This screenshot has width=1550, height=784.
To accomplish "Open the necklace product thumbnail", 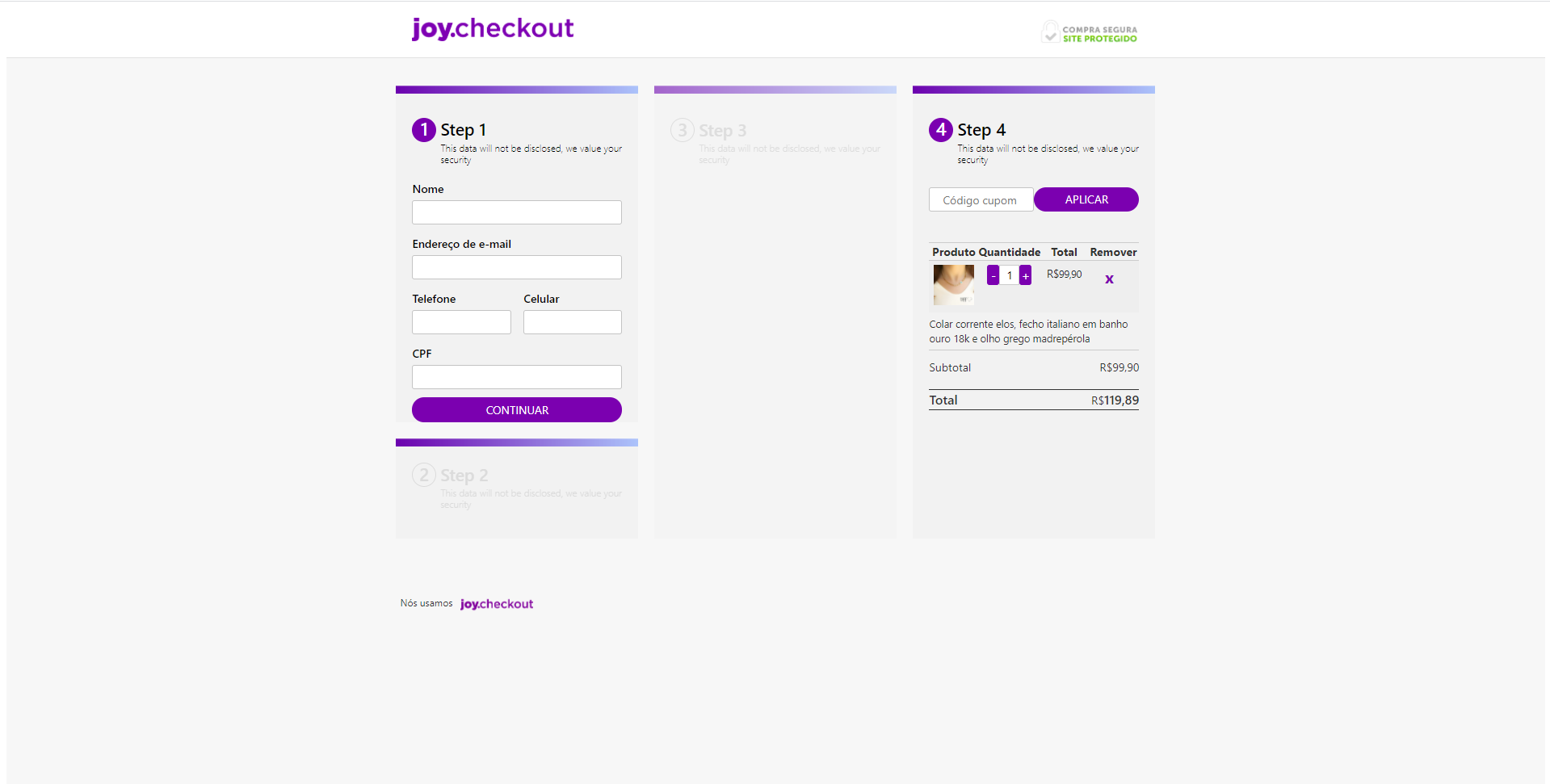I will (954, 285).
